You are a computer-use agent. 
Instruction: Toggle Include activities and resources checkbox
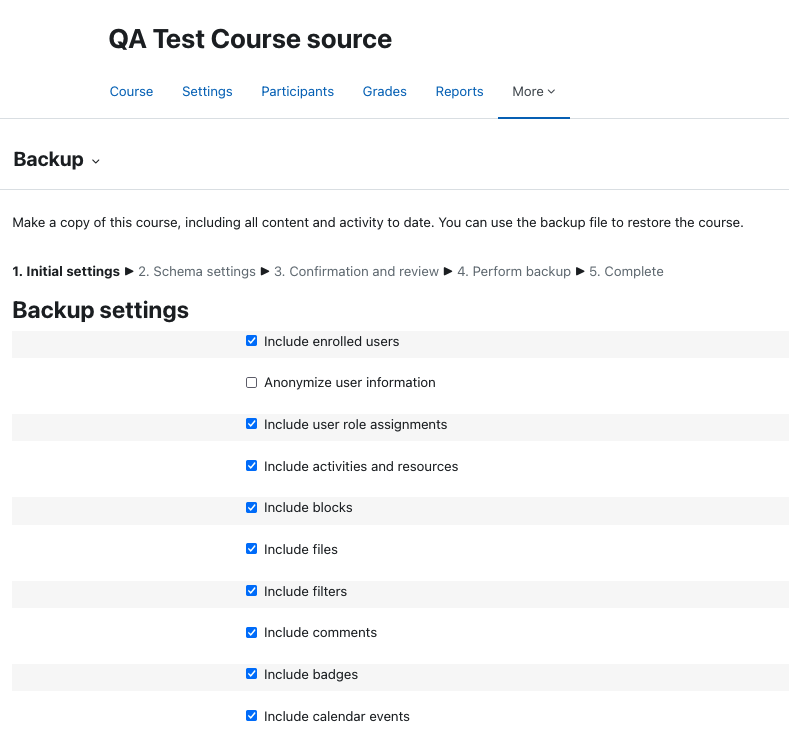point(252,466)
